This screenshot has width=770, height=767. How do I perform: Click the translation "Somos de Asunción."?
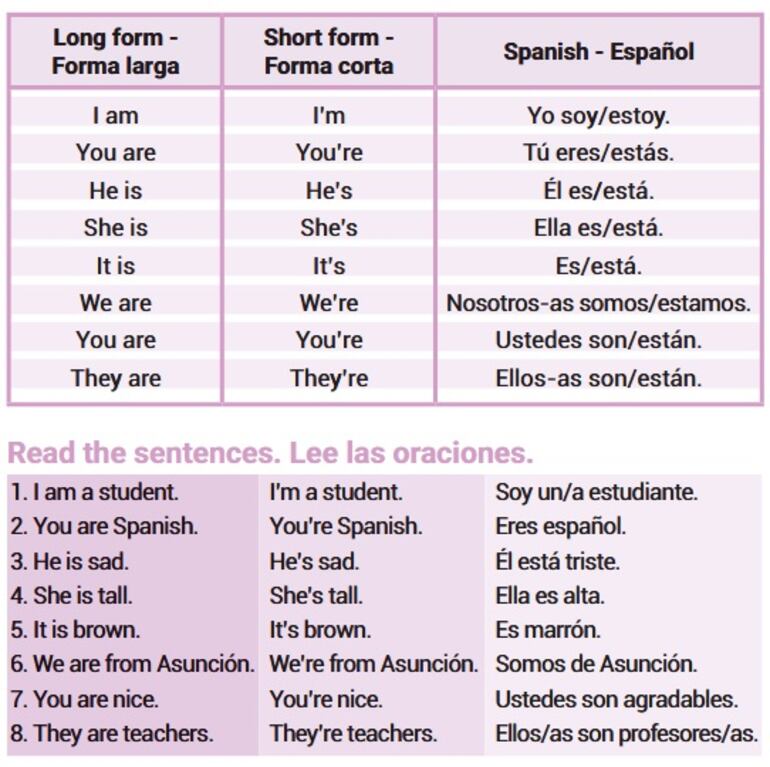596,664
